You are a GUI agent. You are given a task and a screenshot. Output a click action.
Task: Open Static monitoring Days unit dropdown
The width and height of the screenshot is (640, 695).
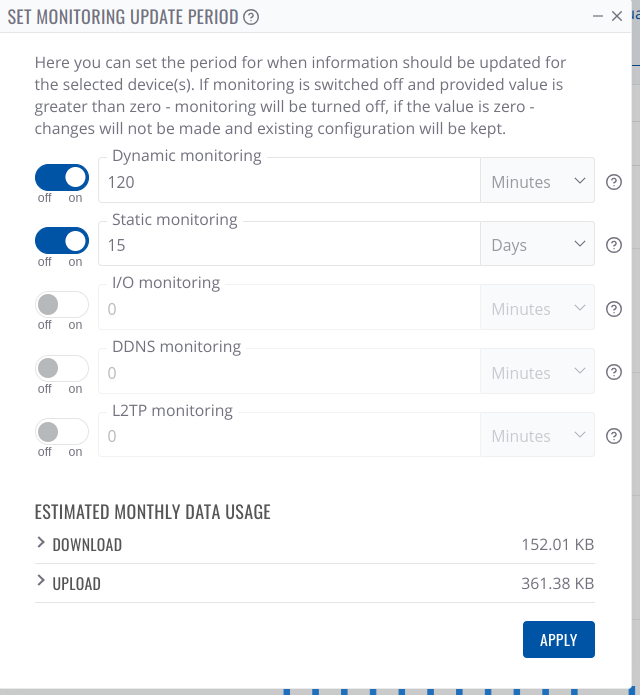538,245
